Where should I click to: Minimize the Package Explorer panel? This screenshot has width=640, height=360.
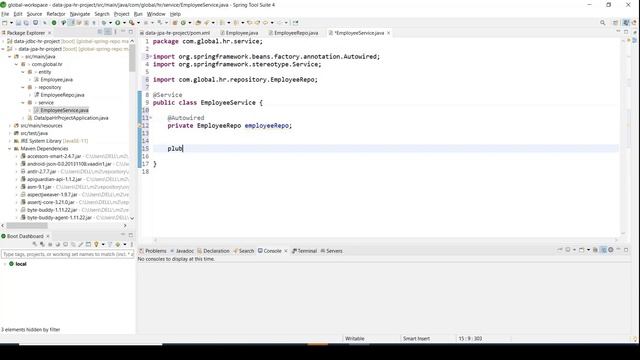click(123, 32)
